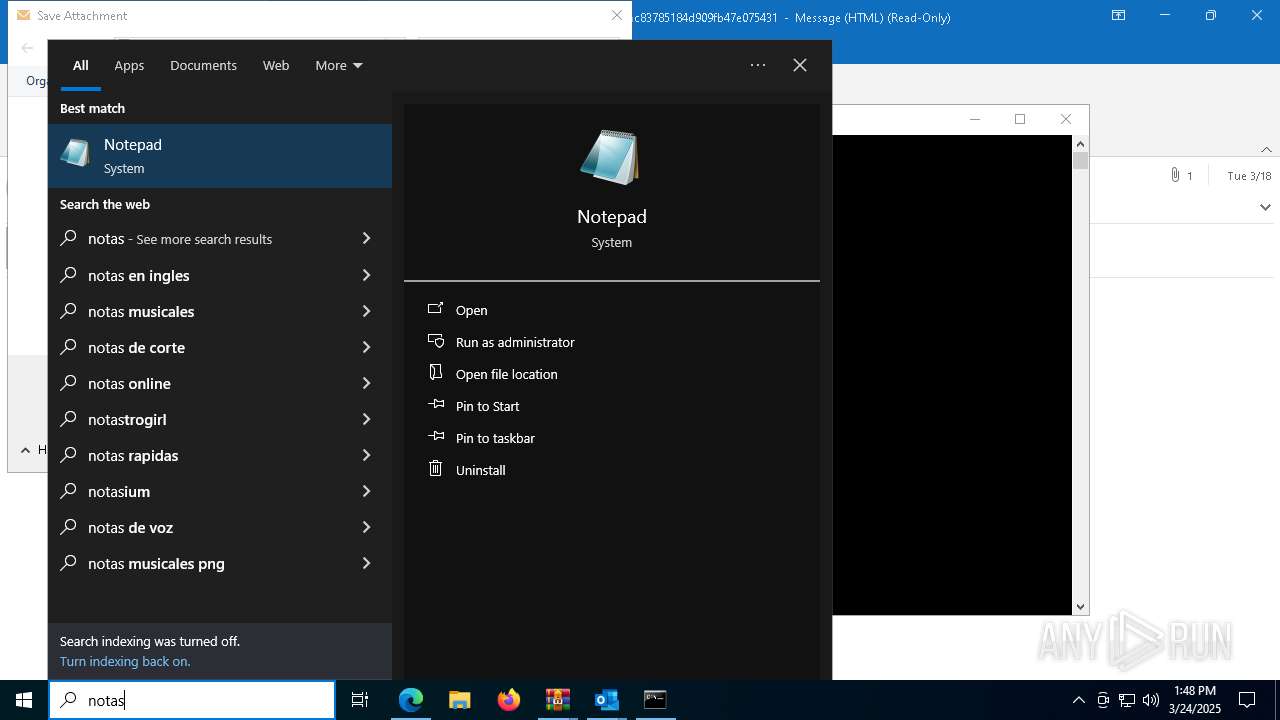The width and height of the screenshot is (1280, 720).
Task: Open WinRAR from the taskbar
Action: click(x=557, y=700)
